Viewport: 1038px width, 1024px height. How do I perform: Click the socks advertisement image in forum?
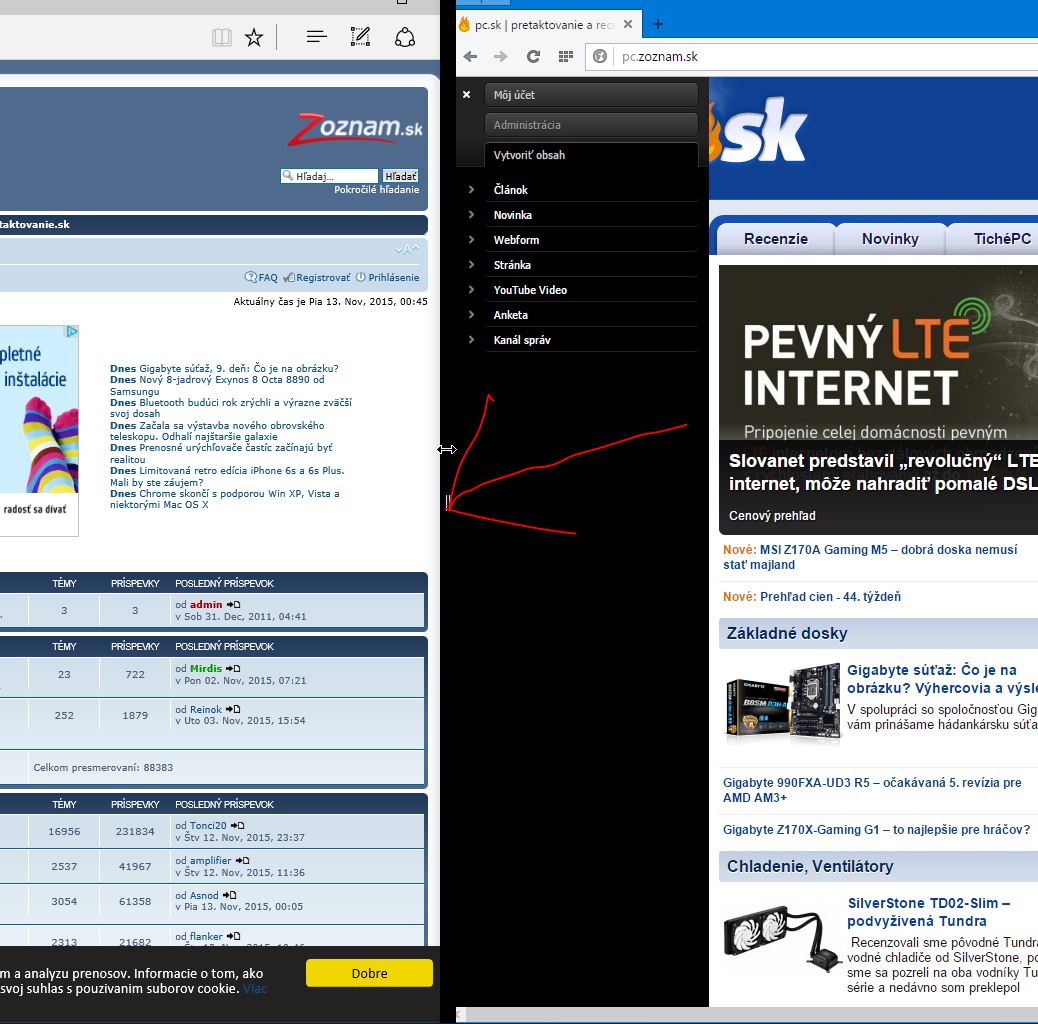coord(39,430)
